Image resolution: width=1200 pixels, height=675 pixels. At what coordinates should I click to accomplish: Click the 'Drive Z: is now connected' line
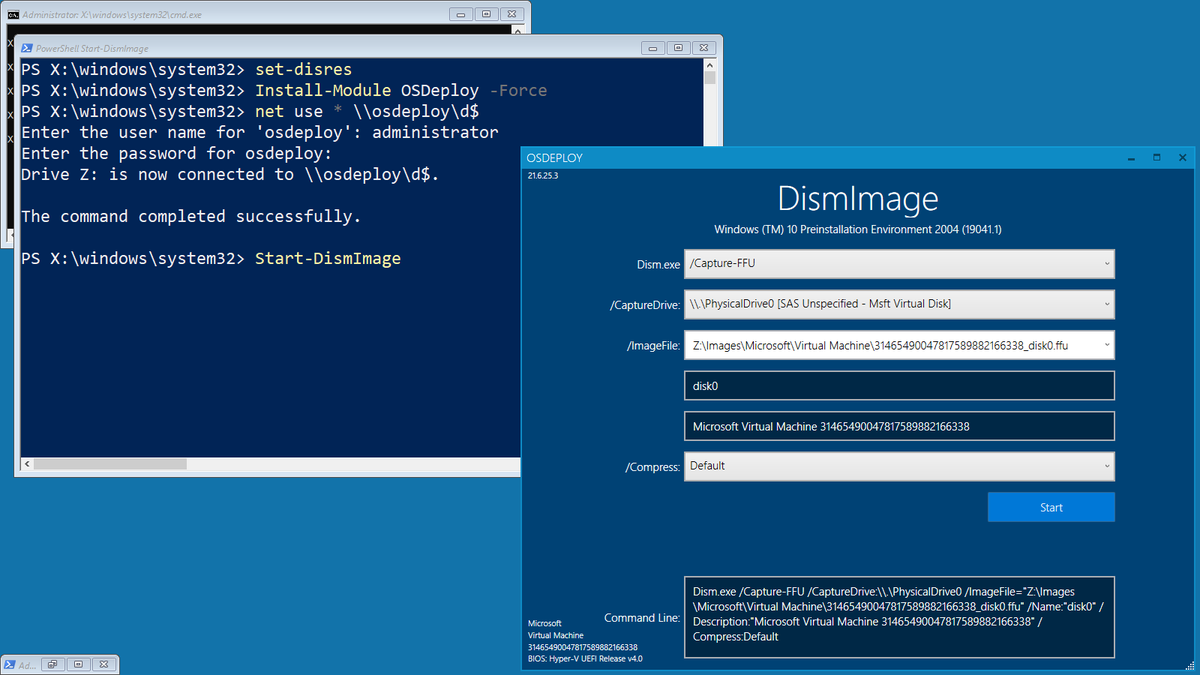(x=230, y=174)
